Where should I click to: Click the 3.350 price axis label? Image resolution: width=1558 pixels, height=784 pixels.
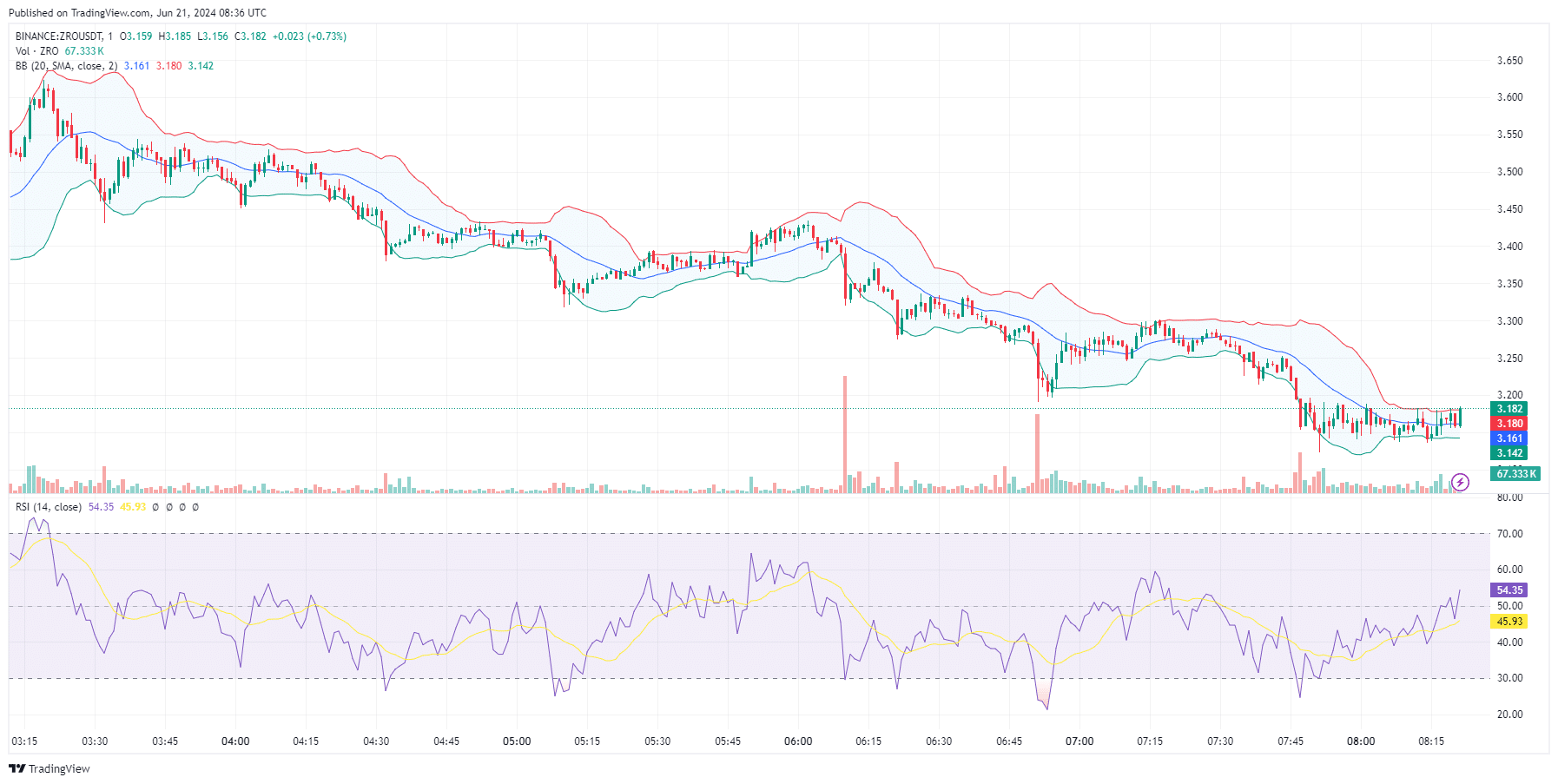tap(1509, 284)
